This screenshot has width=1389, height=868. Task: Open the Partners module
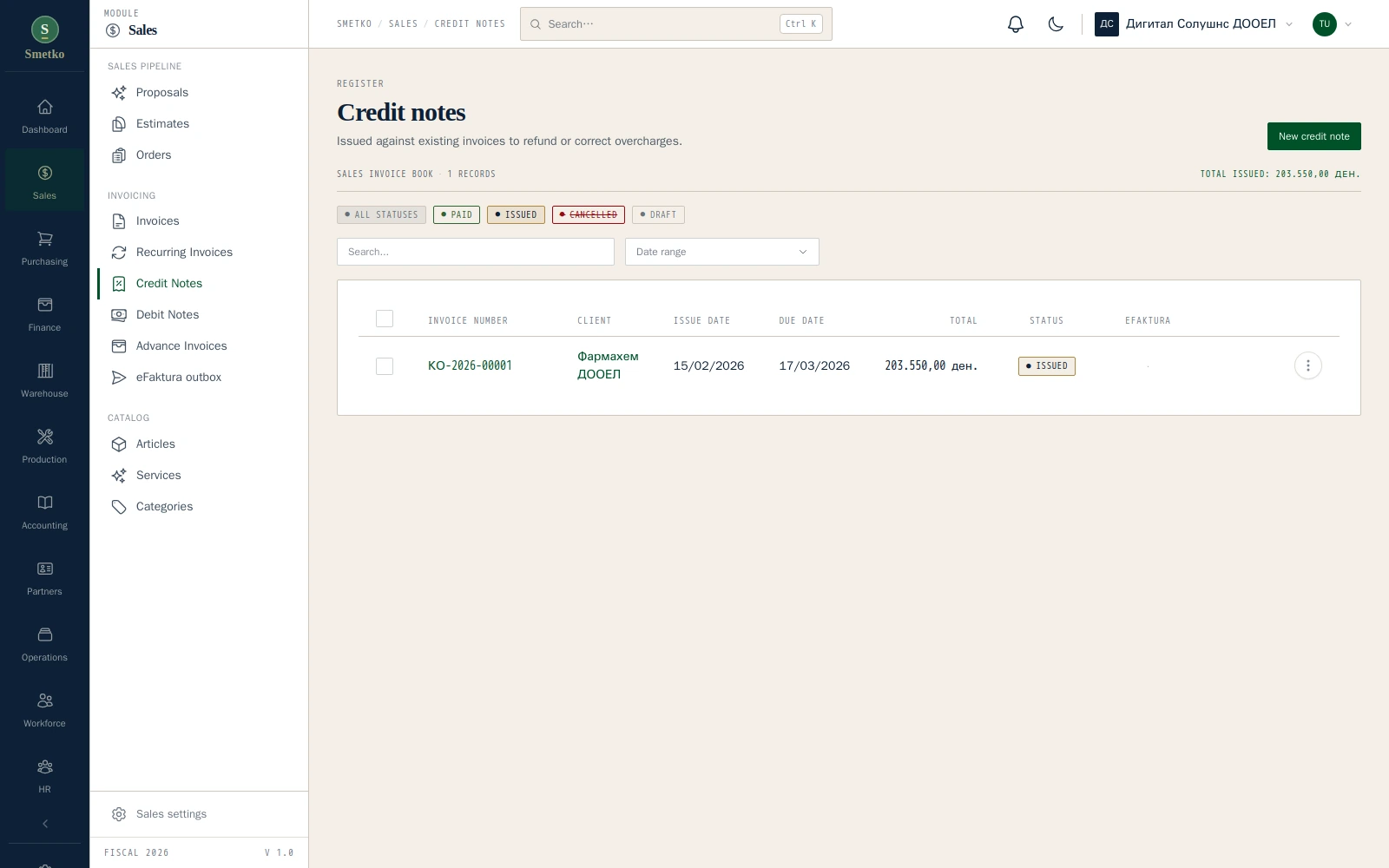44,578
